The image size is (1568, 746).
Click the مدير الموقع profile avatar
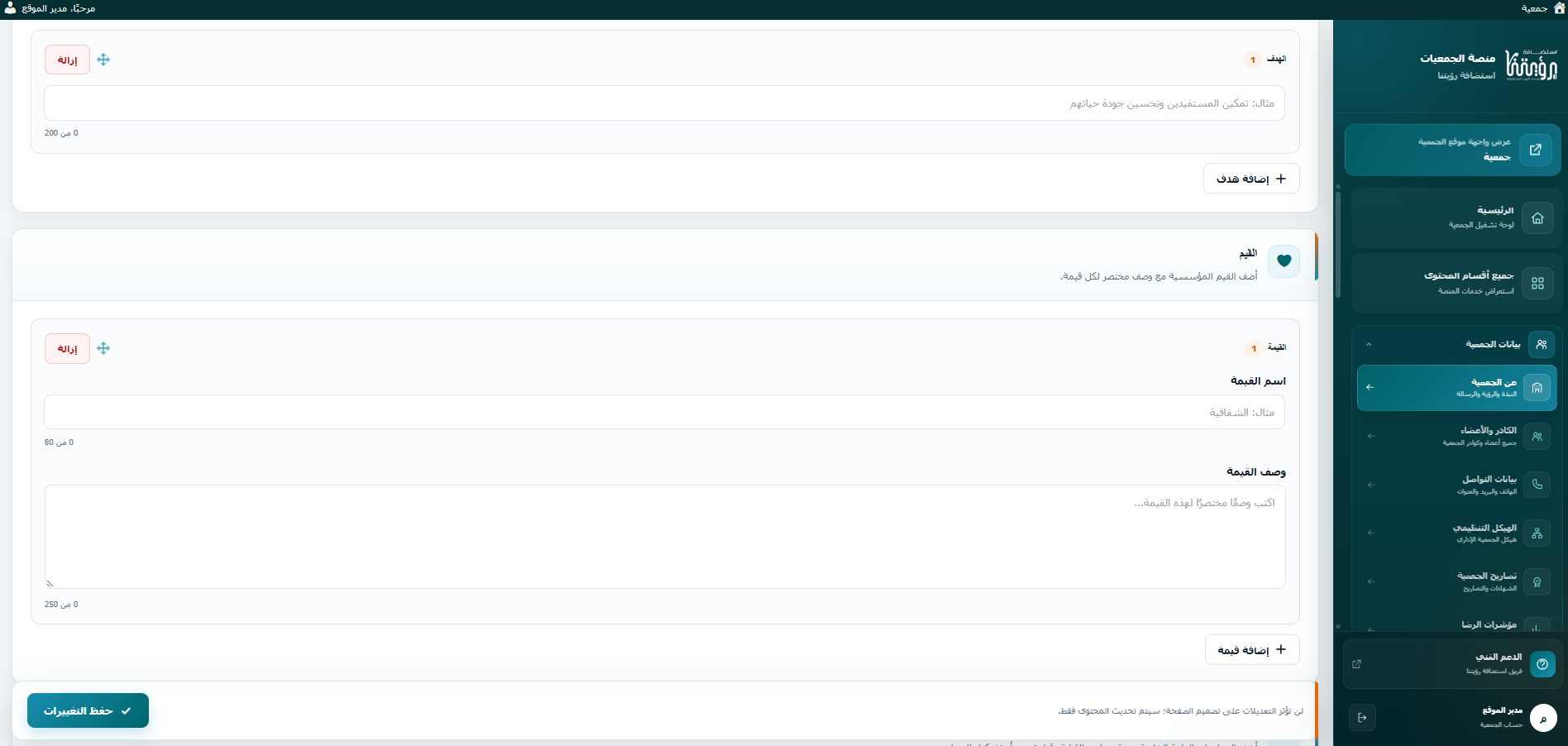point(1543,718)
